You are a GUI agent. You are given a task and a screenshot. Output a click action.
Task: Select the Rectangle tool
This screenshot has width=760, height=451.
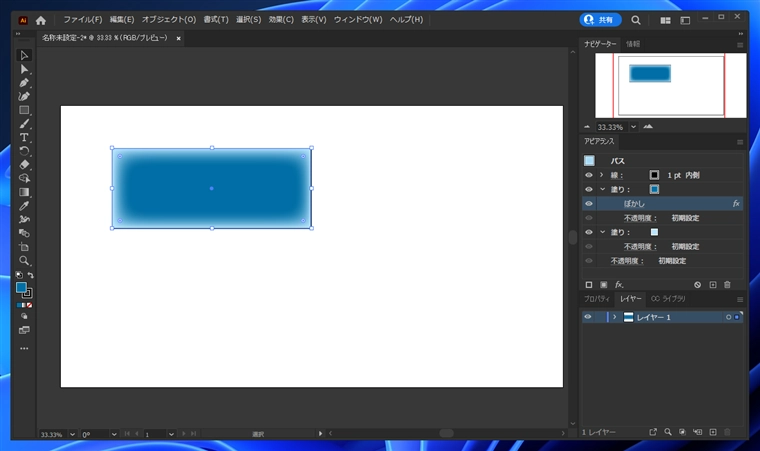(x=24, y=110)
